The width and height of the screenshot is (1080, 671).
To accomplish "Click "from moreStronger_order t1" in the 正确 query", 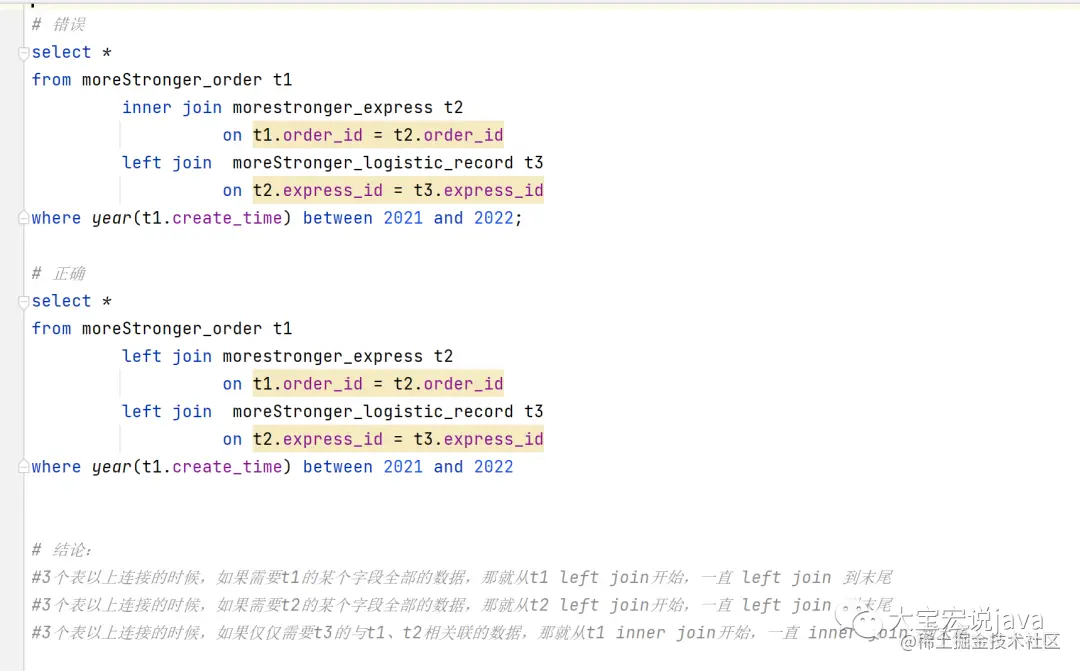I will click(x=162, y=329).
